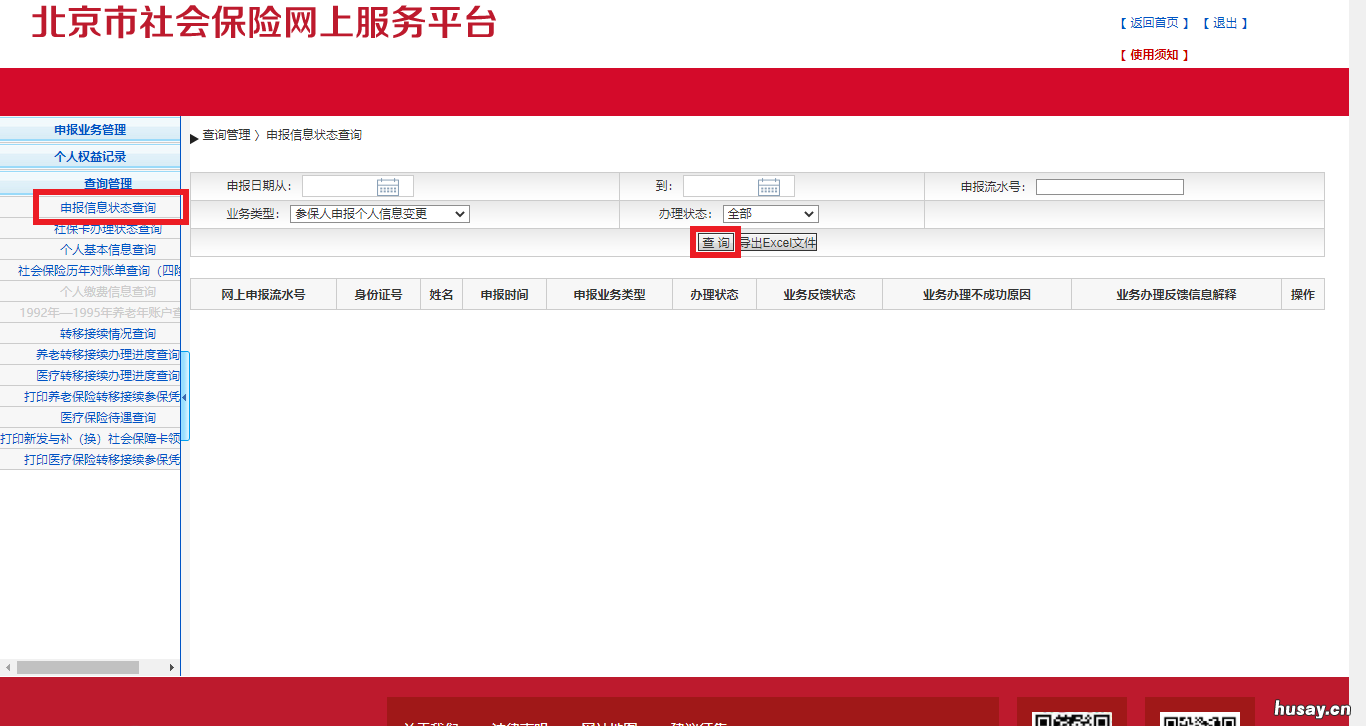
Task: Open the 使用须知 link
Action: tap(1152, 55)
